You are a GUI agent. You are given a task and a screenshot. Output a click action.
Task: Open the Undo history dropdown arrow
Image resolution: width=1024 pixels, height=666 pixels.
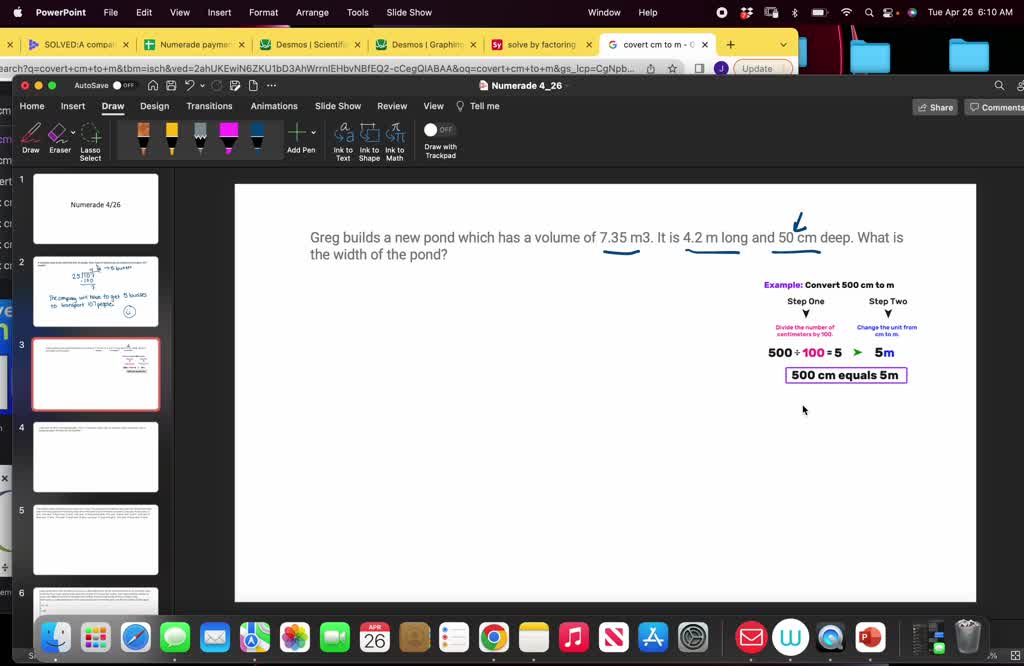pyautogui.click(x=202, y=86)
